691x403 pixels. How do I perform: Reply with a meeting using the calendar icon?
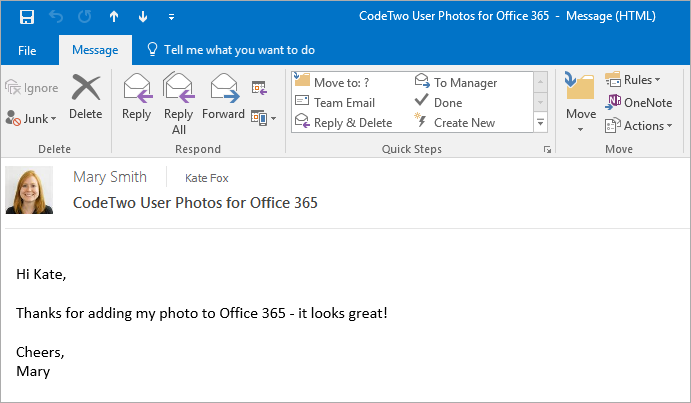(x=259, y=88)
